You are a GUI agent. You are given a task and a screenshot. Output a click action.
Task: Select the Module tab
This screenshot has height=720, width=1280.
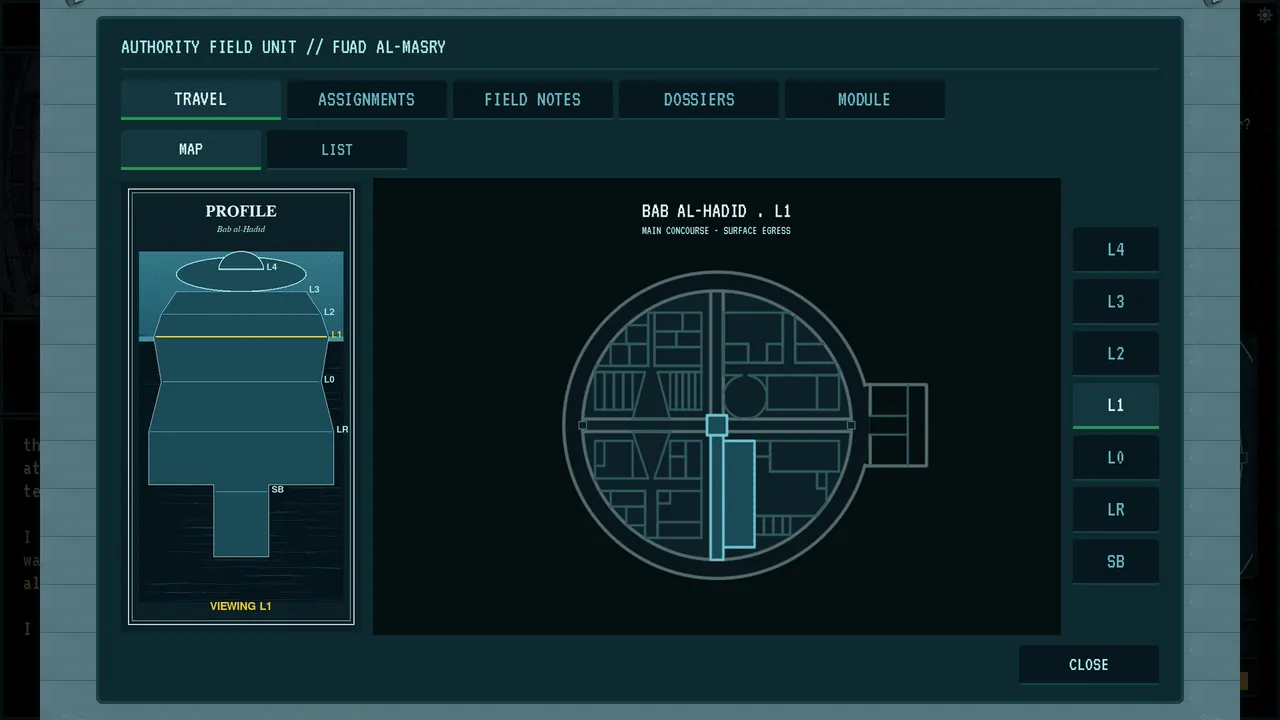tap(864, 99)
